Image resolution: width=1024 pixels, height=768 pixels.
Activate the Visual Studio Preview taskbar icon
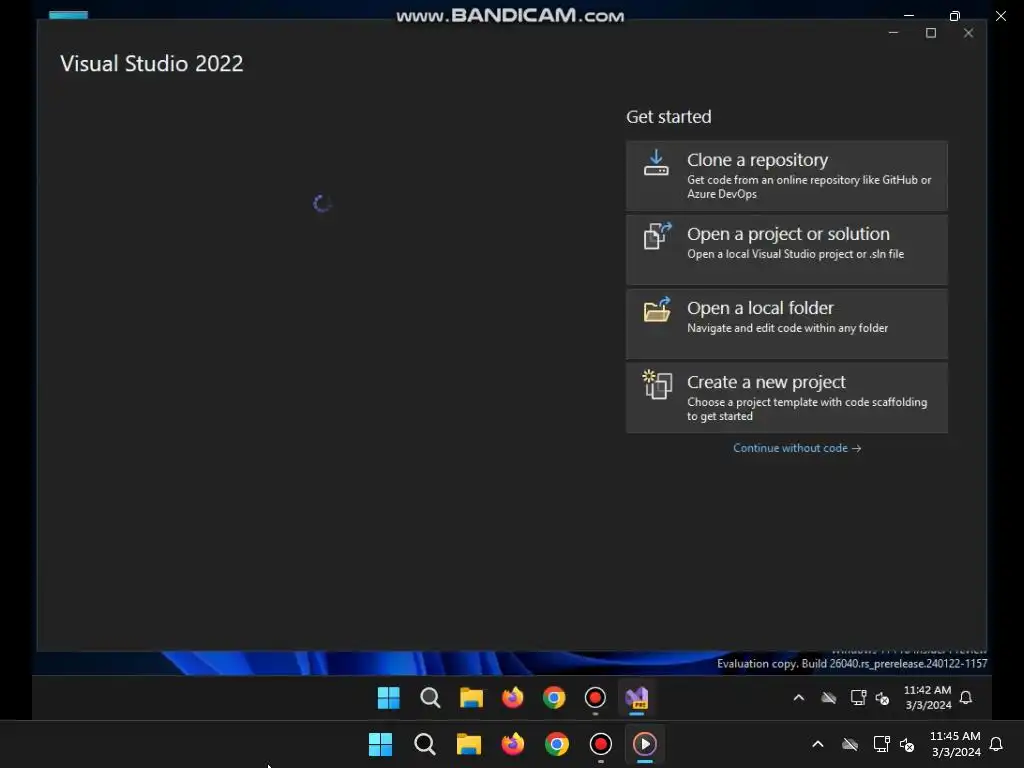pyautogui.click(x=637, y=697)
